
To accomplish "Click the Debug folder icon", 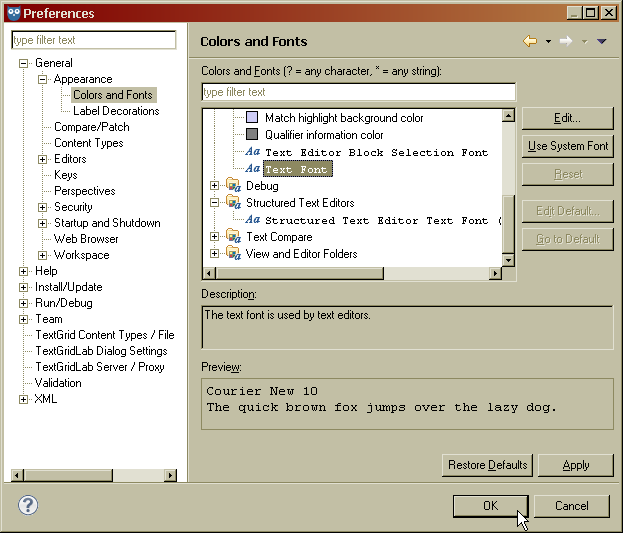I will pyautogui.click(x=233, y=186).
